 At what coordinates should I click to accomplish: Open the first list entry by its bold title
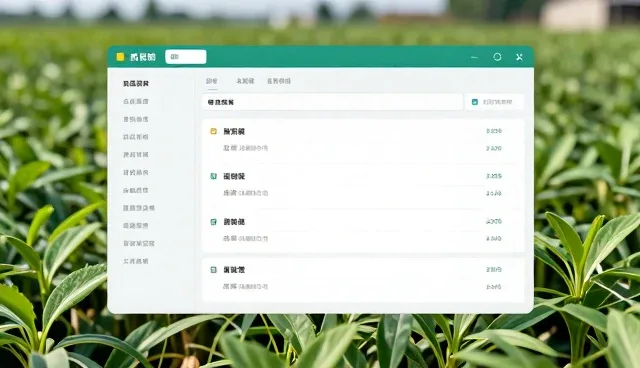pos(234,131)
